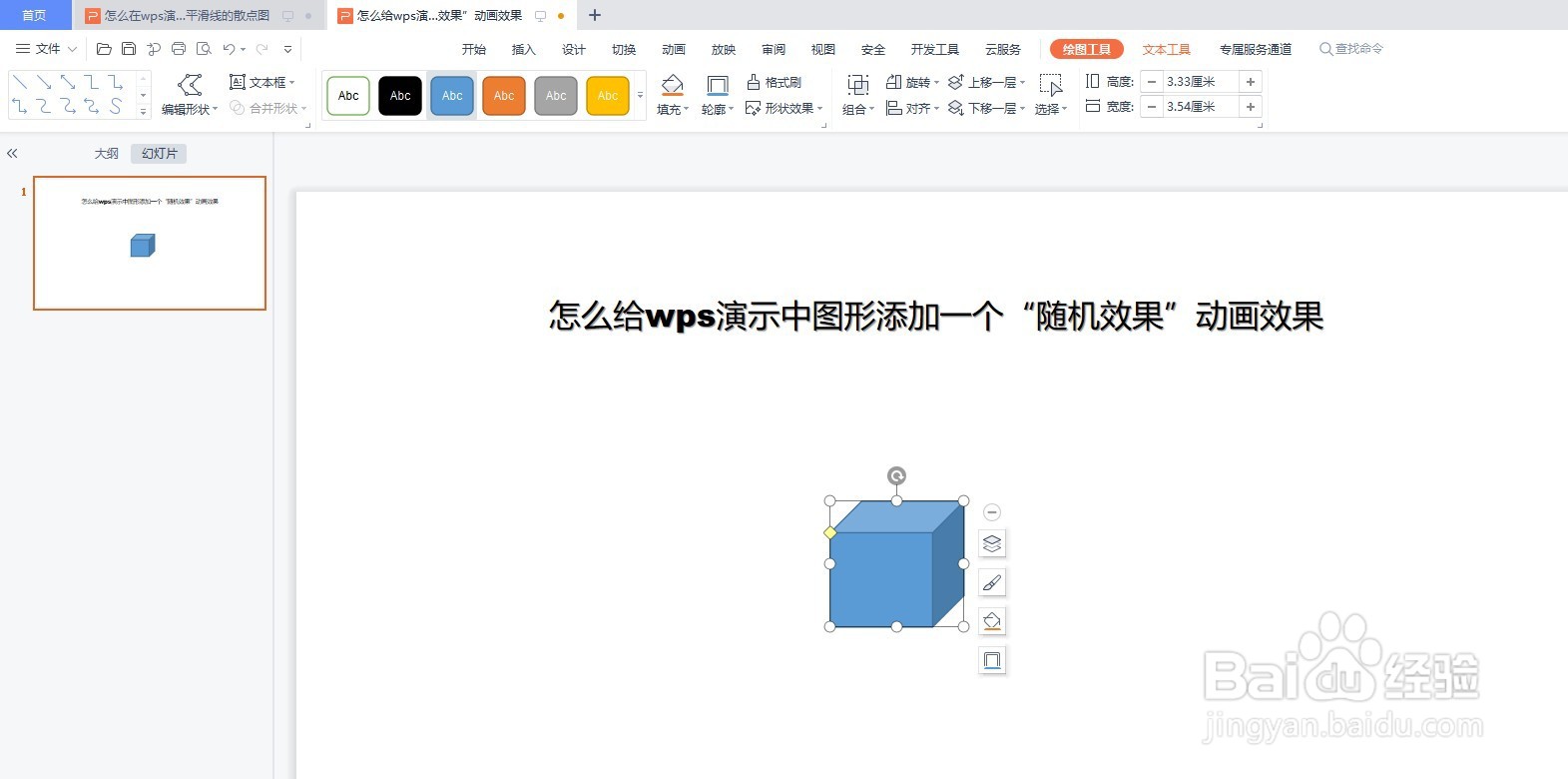The width and height of the screenshot is (1568, 779).
Task: Click the Group (组合) icon
Action: point(857,86)
